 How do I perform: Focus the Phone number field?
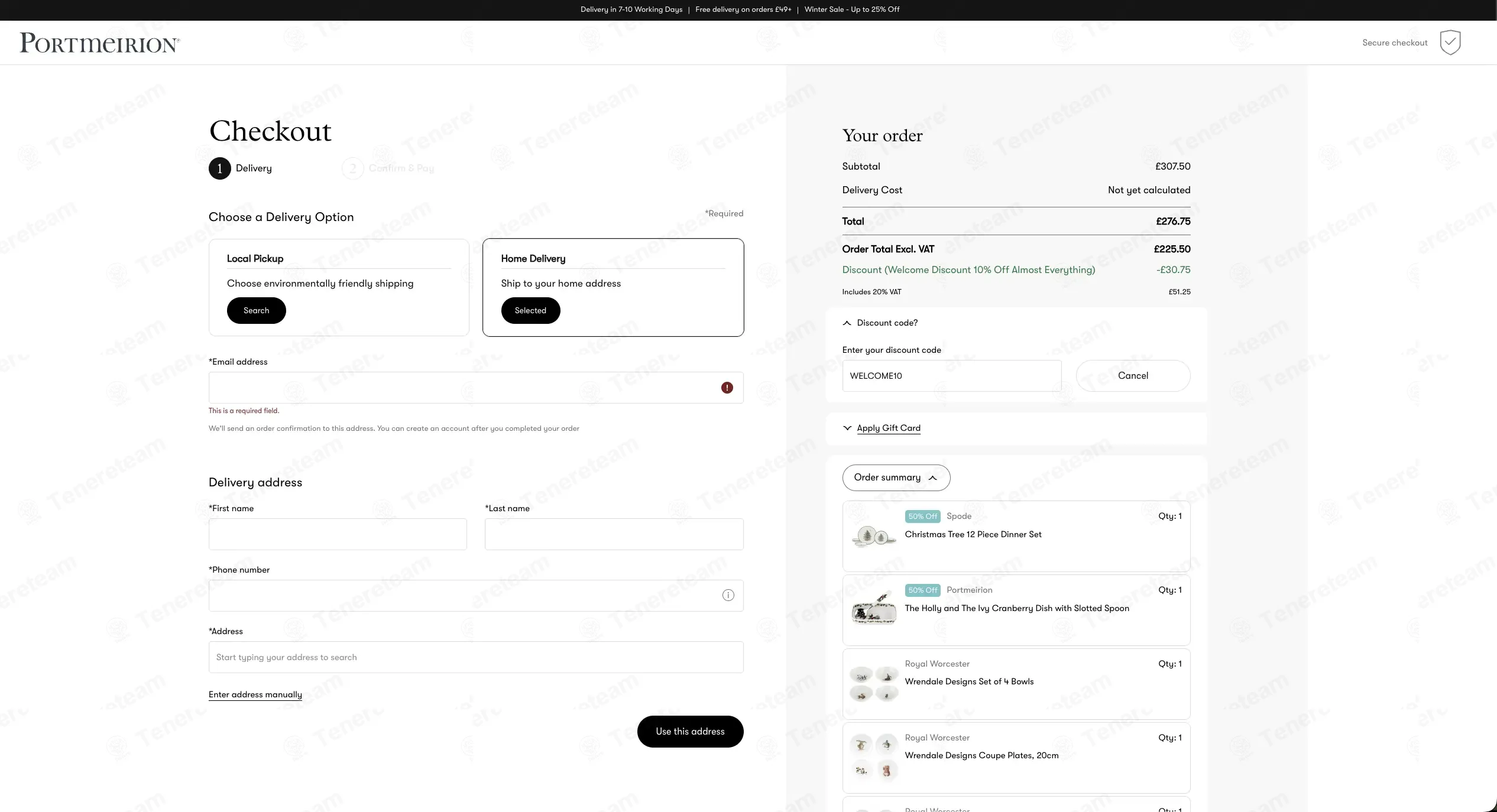[x=476, y=596]
